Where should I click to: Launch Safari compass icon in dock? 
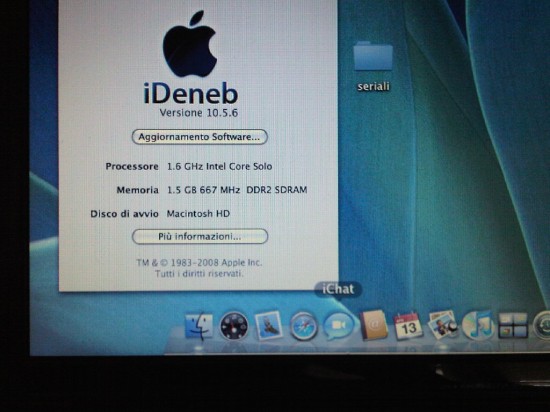tap(303, 326)
